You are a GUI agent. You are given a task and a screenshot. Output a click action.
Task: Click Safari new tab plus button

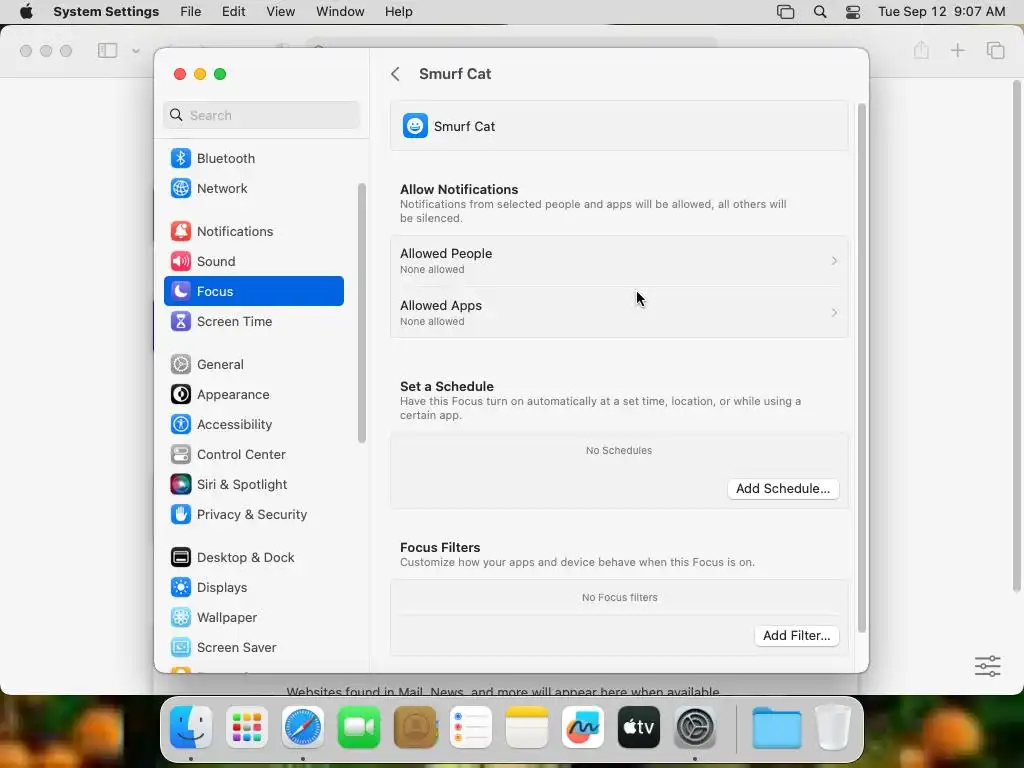tap(957, 50)
